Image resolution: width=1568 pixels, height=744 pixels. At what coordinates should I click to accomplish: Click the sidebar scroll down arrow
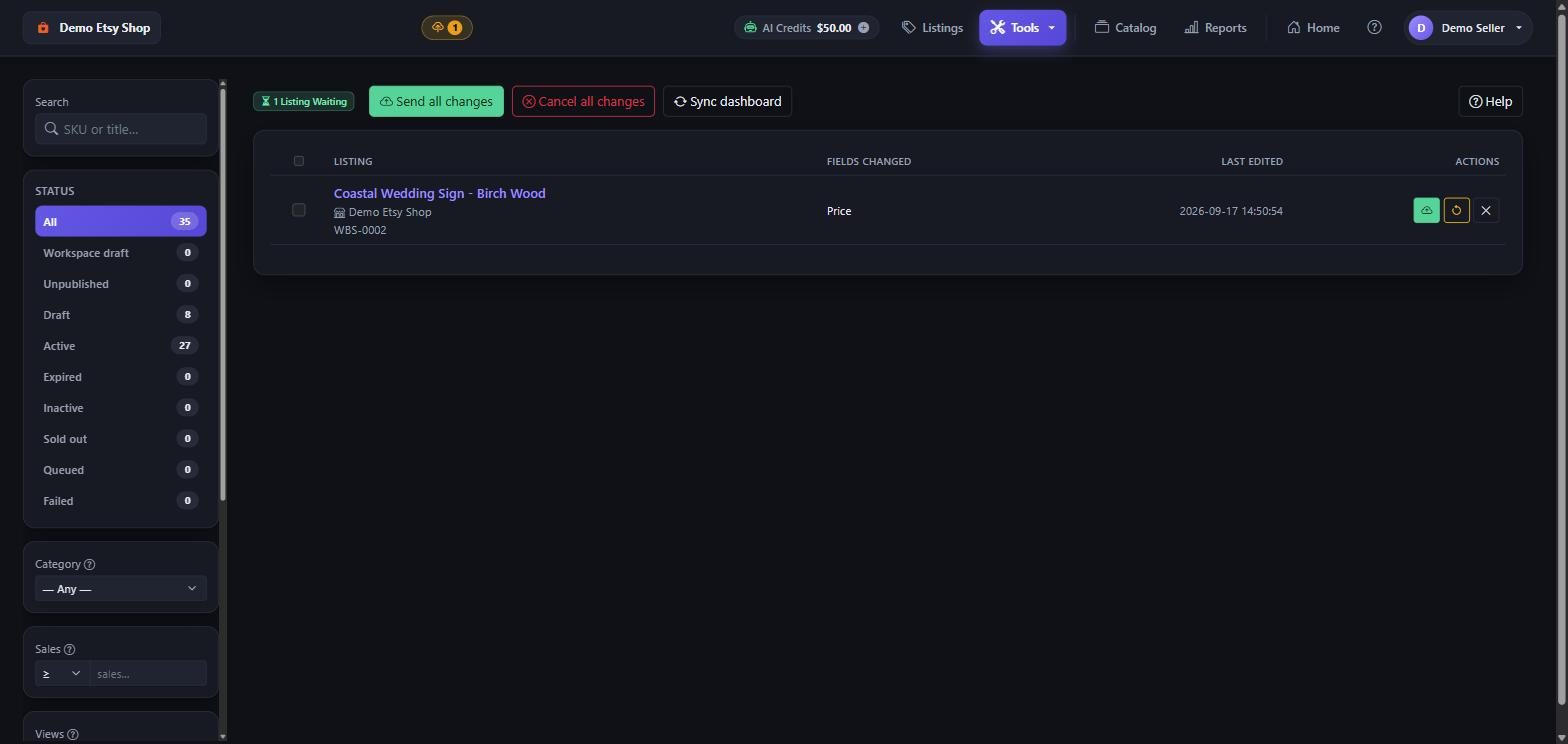click(222, 737)
